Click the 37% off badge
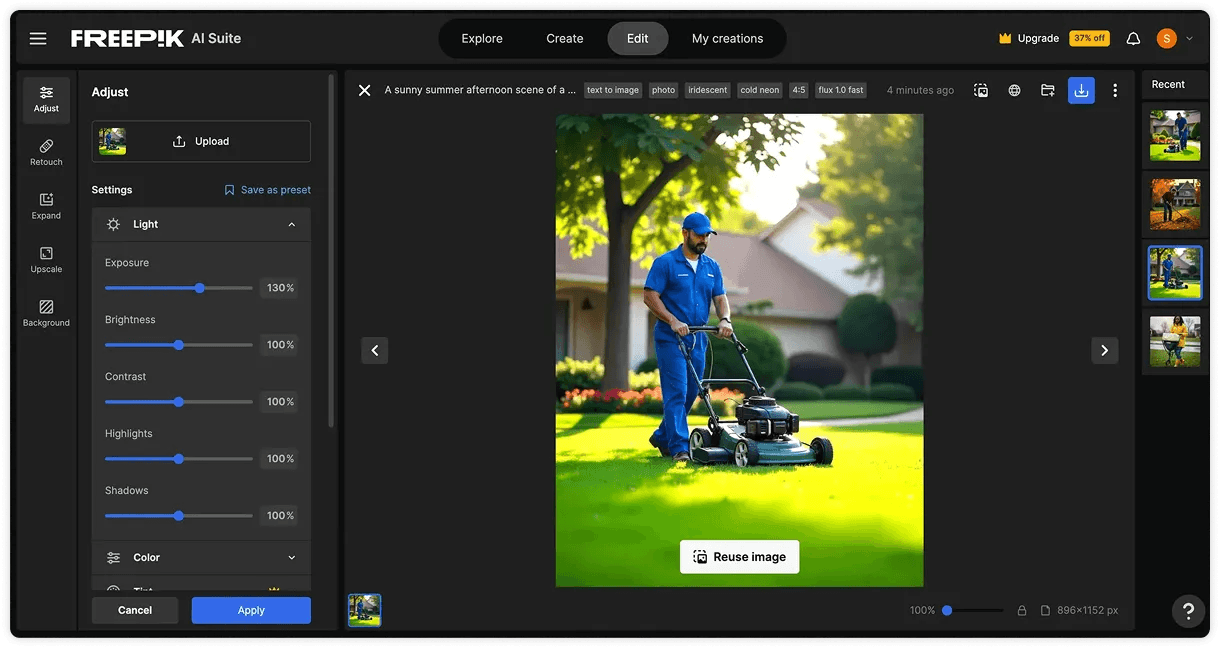This screenshot has width=1220, height=648. (1089, 39)
